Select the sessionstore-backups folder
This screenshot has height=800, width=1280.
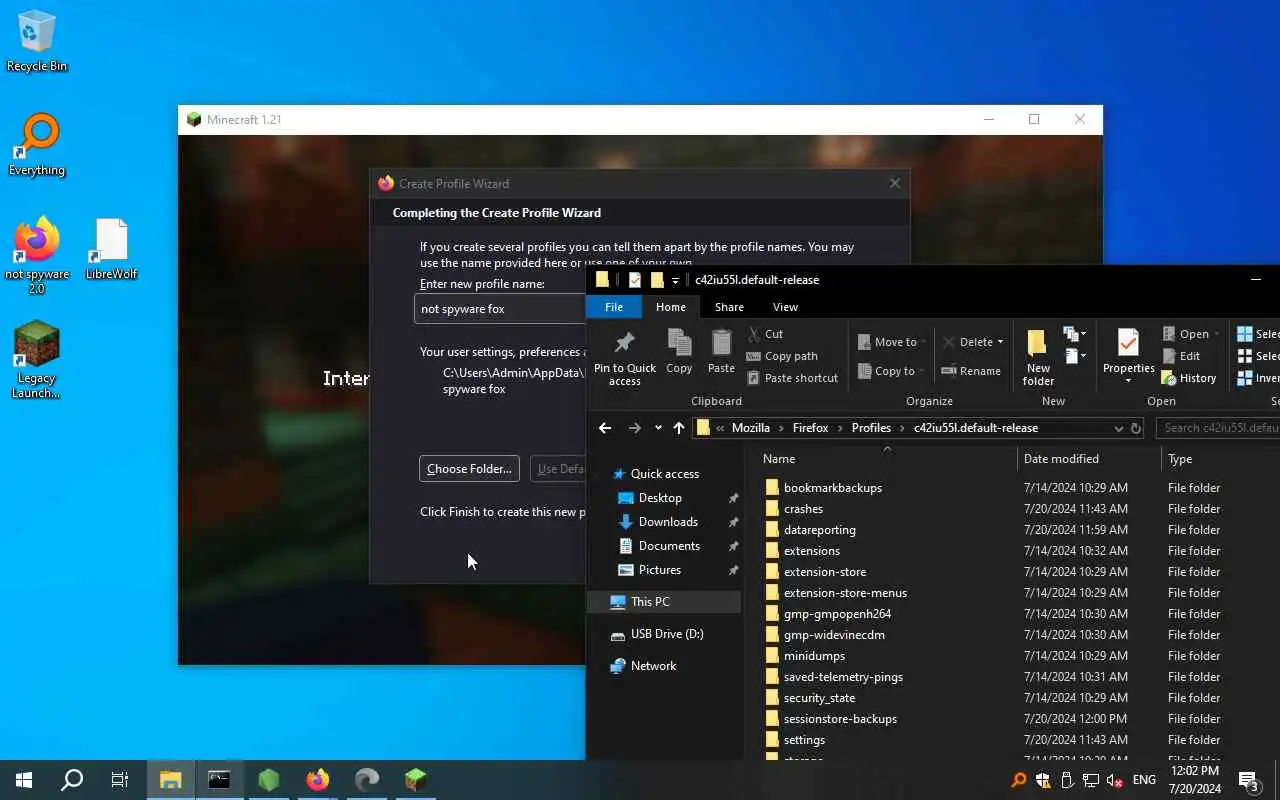coord(840,719)
